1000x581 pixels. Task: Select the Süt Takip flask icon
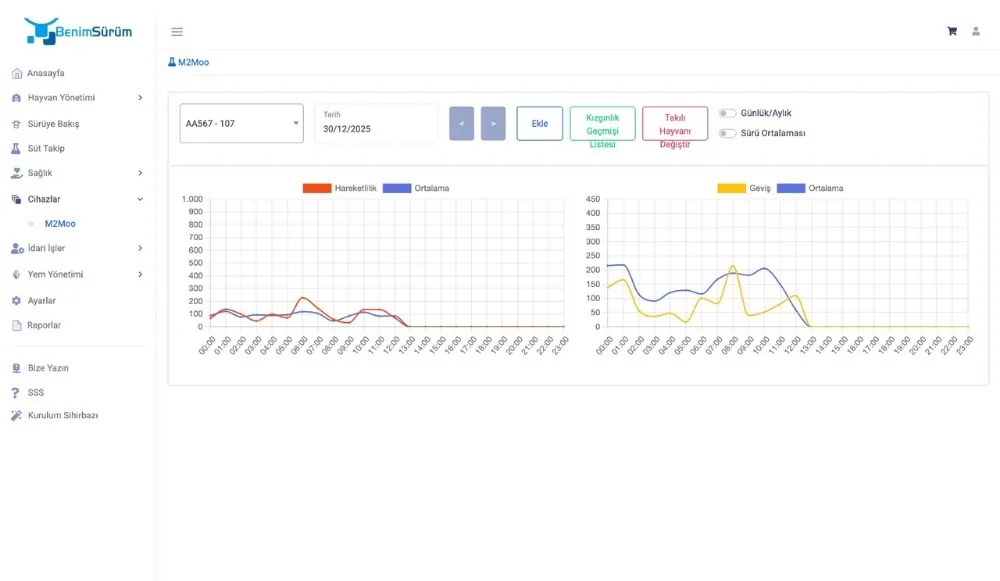pyautogui.click(x=15, y=148)
